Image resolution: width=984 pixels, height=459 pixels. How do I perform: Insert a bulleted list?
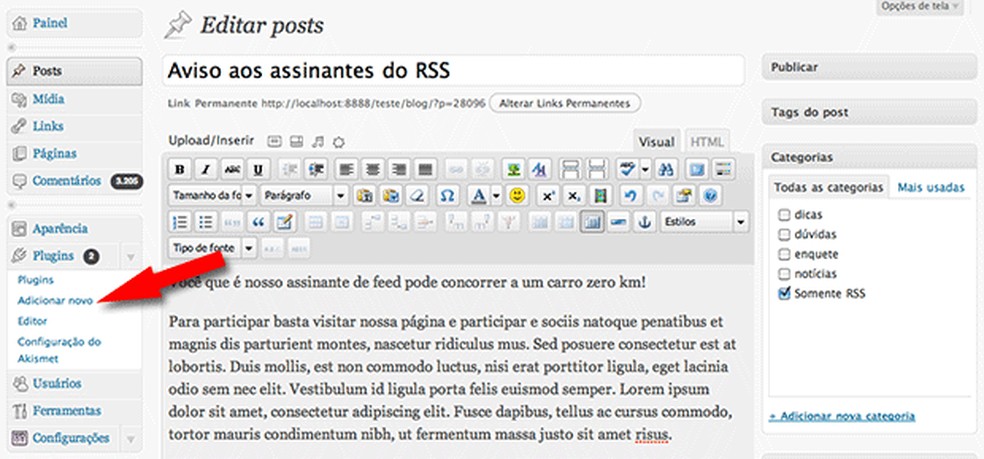pyautogui.click(x=206, y=222)
